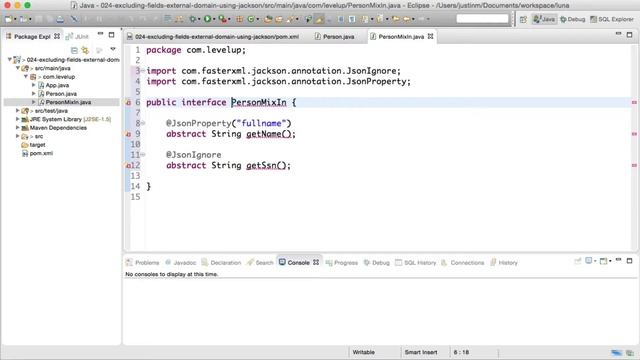Click the New Java Class icon

point(251,19)
